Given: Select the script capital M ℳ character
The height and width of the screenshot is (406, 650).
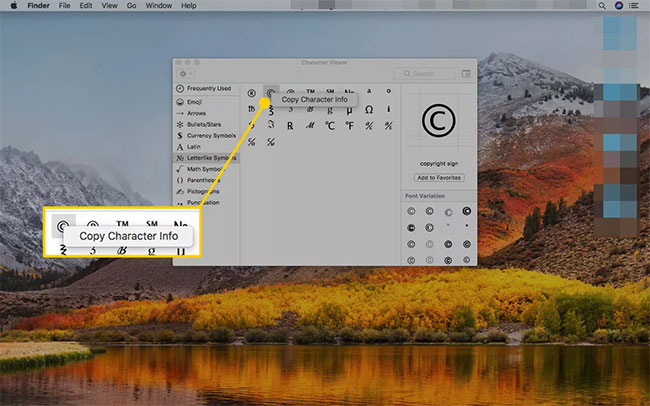Looking at the screenshot, I should click(310, 126).
